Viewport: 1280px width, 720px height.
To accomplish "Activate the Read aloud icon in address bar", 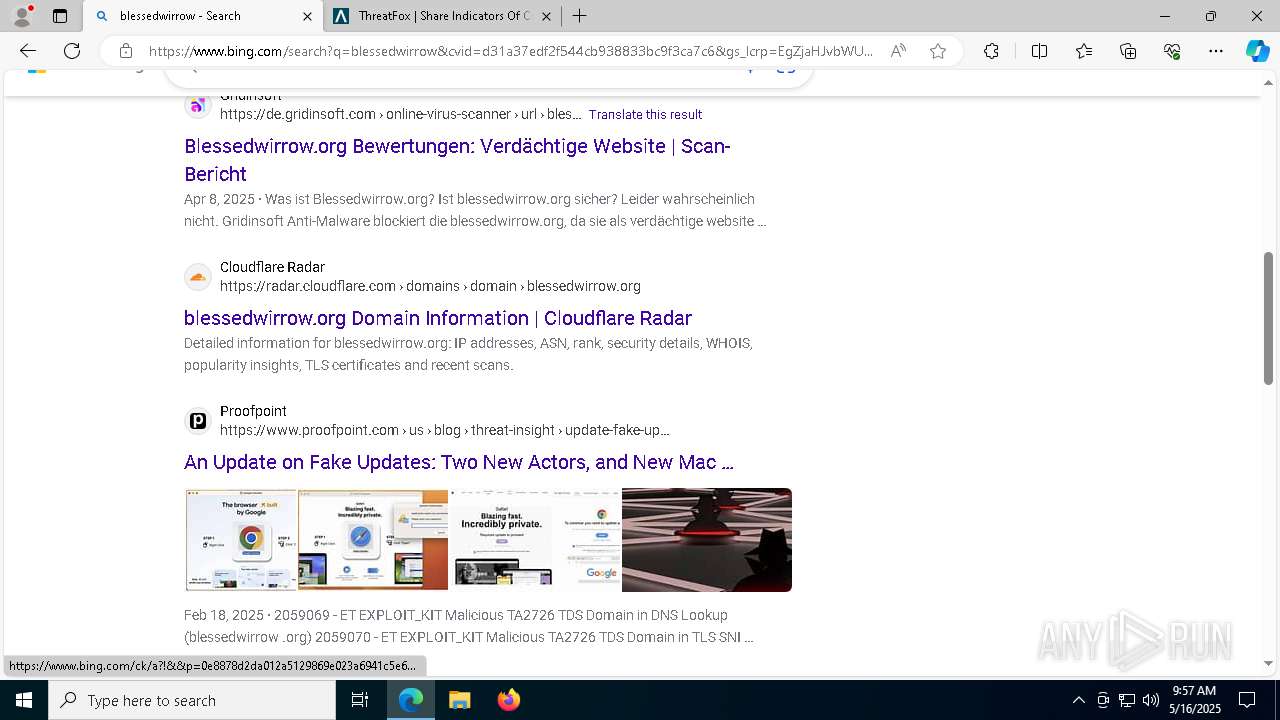I will [x=898, y=51].
